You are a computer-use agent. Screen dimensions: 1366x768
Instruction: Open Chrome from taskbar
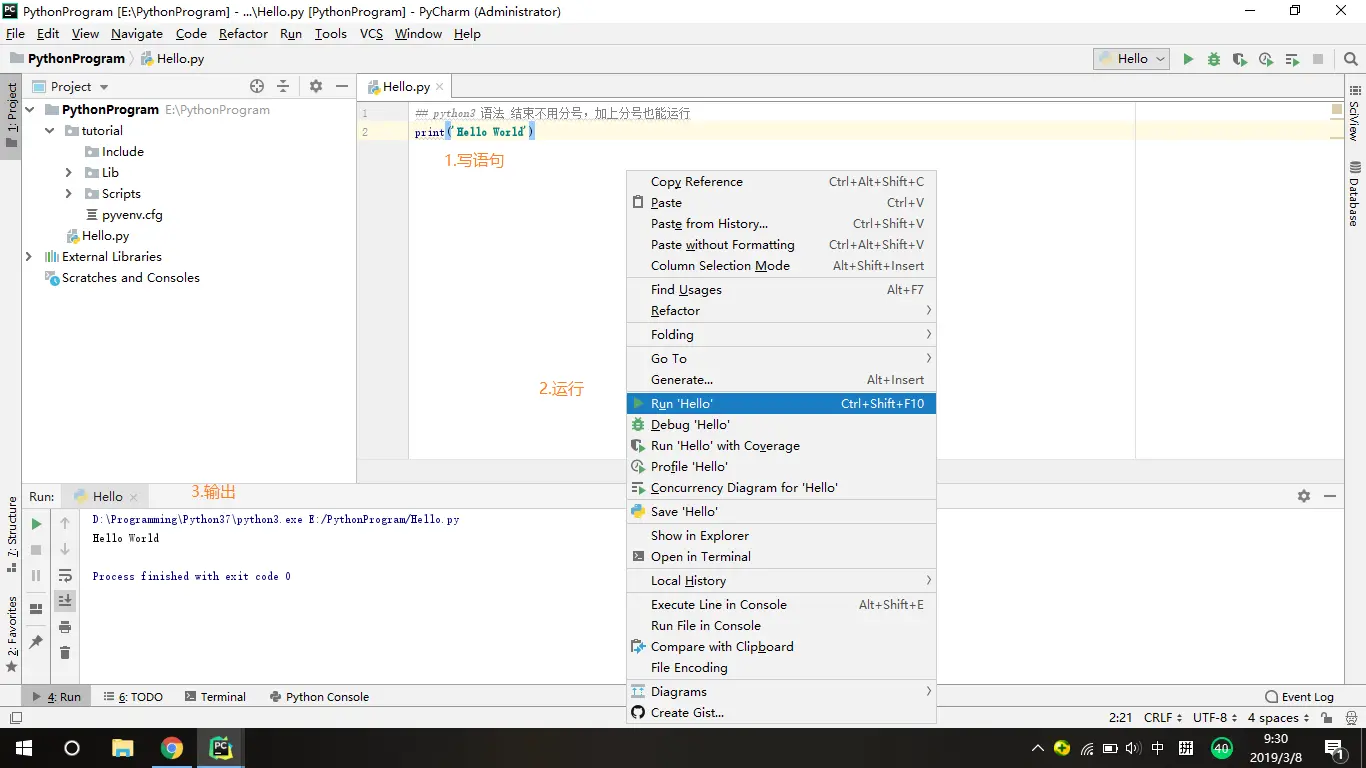click(172, 748)
